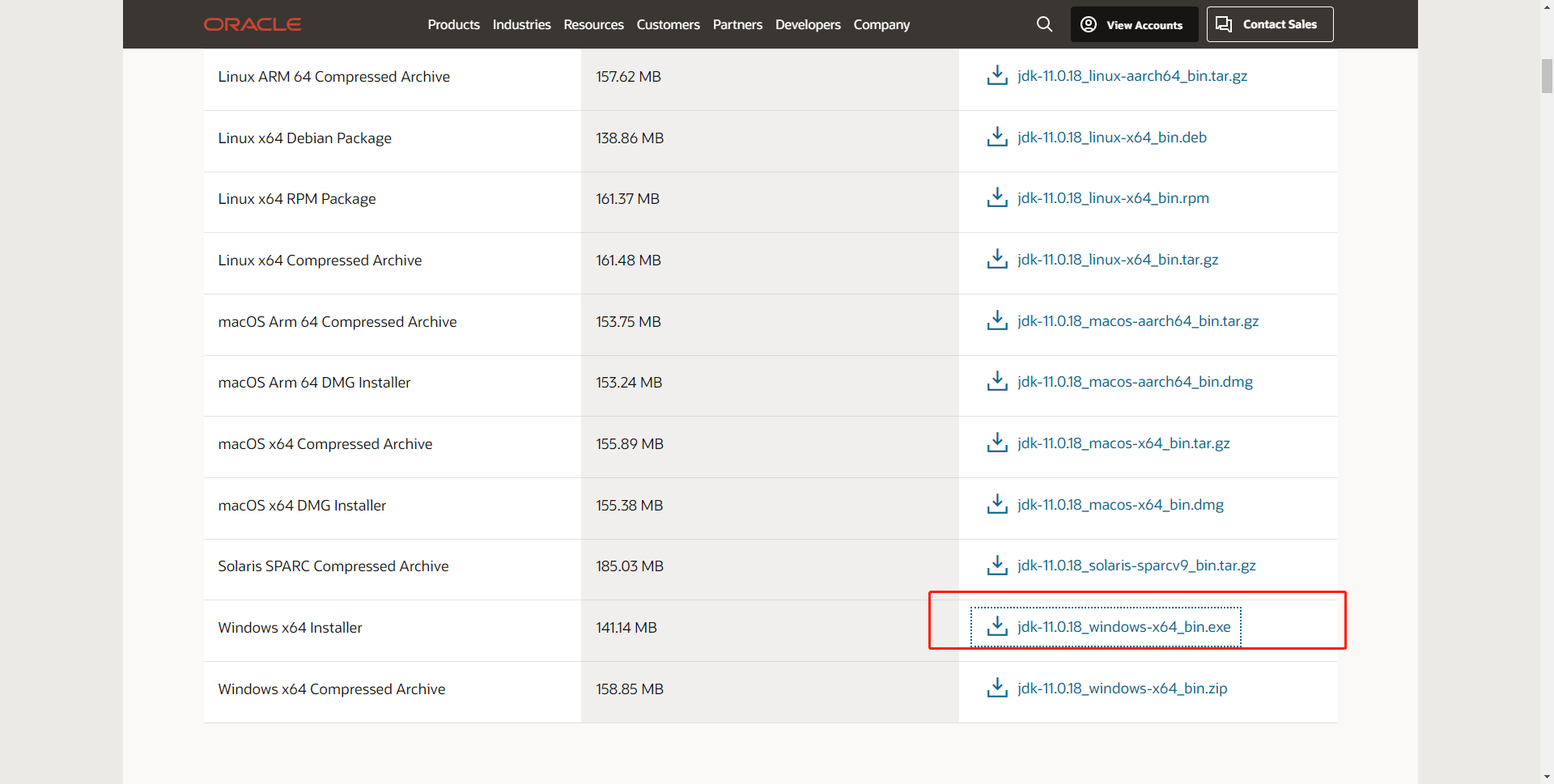Click download icon for jdk-11.0.18_linux-x64_bin.deb
The image size is (1554, 784).
pyautogui.click(x=997, y=137)
